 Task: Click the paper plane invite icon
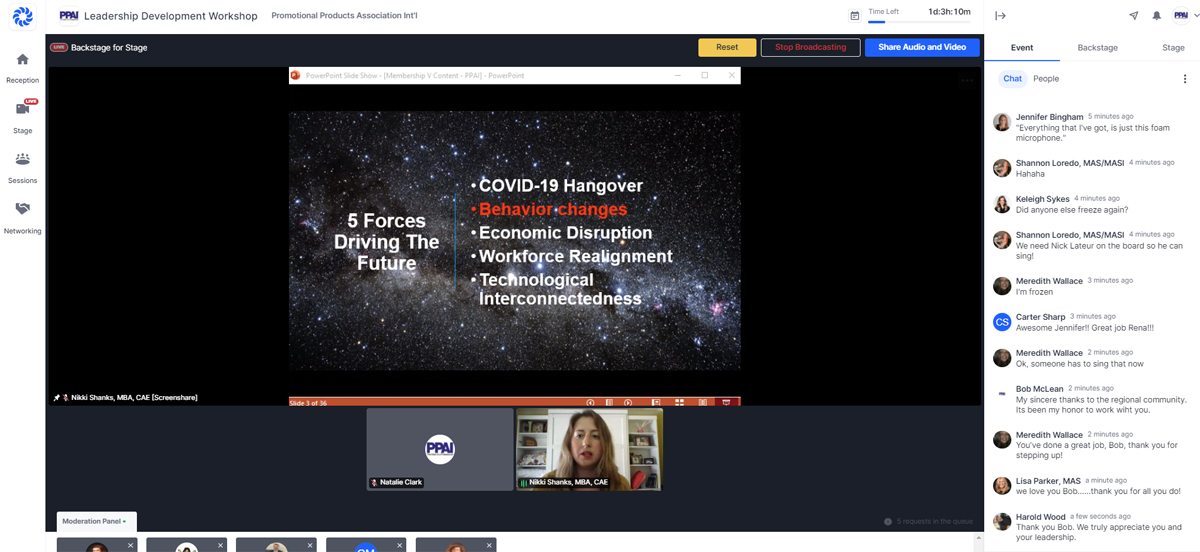coord(1133,16)
